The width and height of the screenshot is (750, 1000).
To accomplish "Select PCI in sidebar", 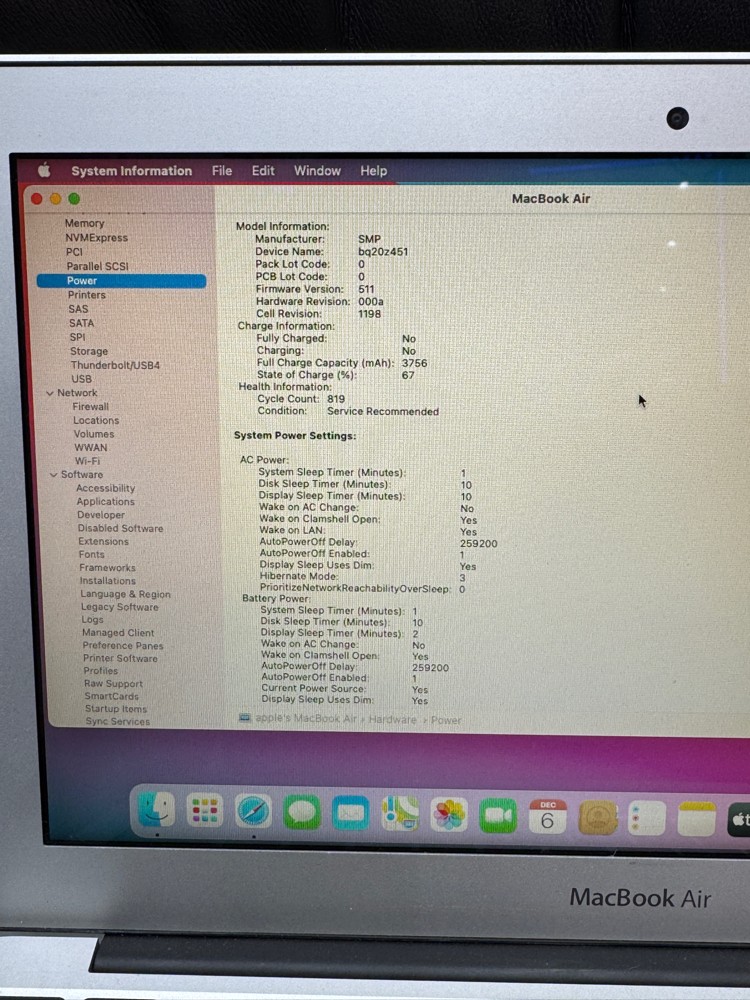I will point(75,252).
